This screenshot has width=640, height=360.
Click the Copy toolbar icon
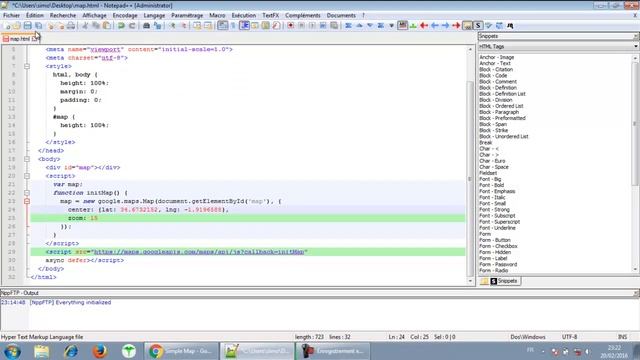[x=96, y=26]
